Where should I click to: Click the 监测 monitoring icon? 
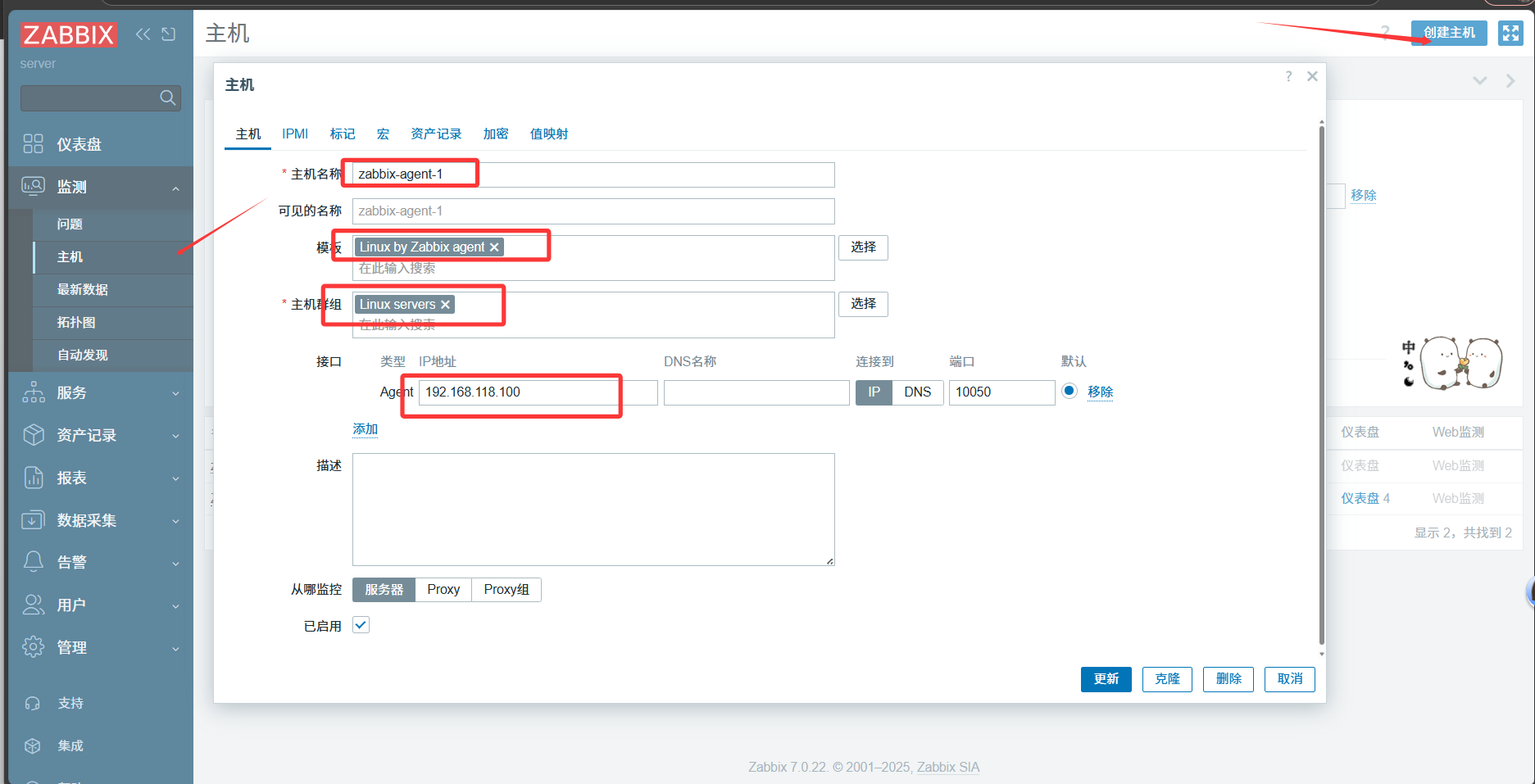click(34, 187)
